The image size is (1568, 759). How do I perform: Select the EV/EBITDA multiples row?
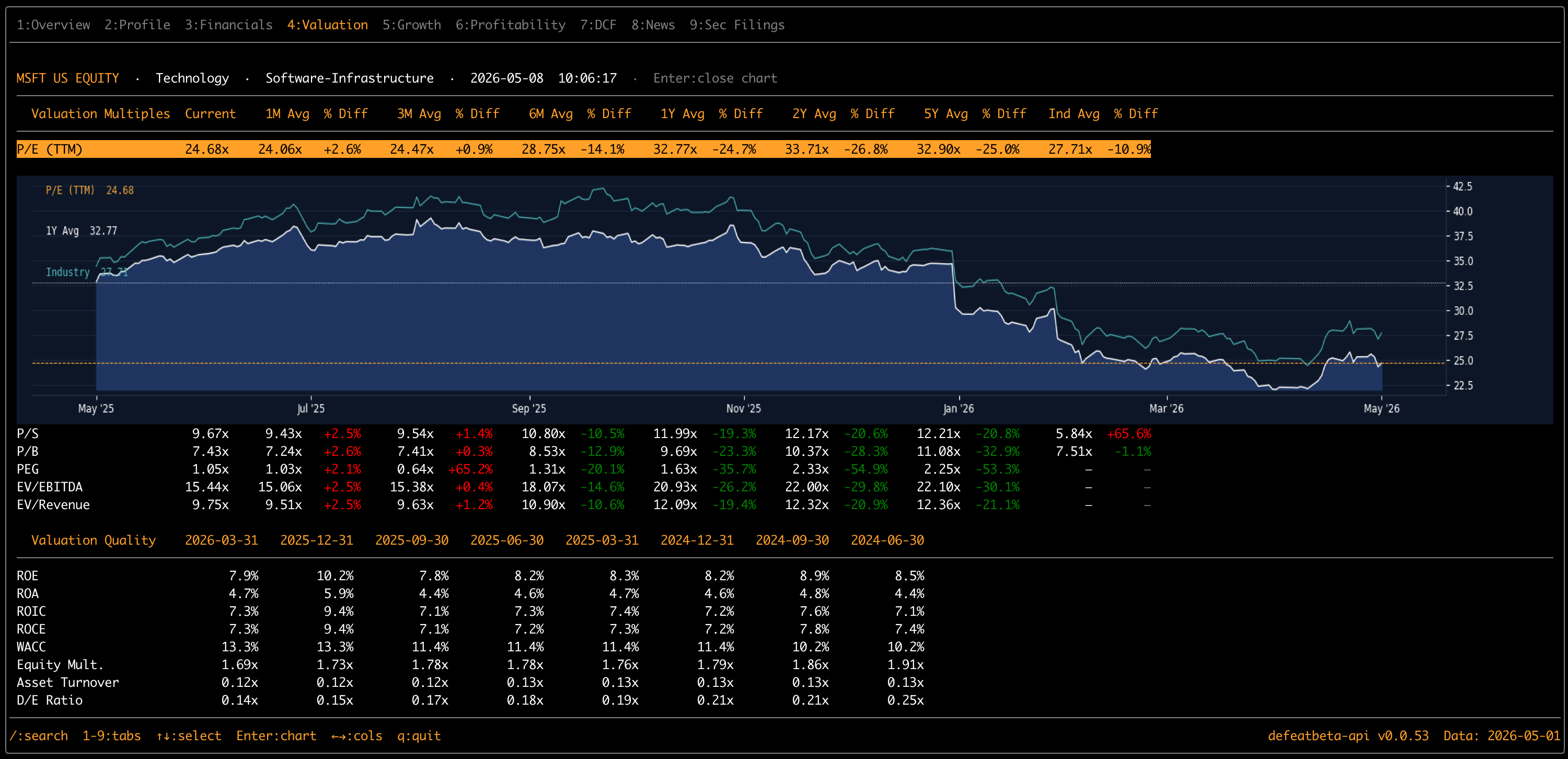[583, 487]
